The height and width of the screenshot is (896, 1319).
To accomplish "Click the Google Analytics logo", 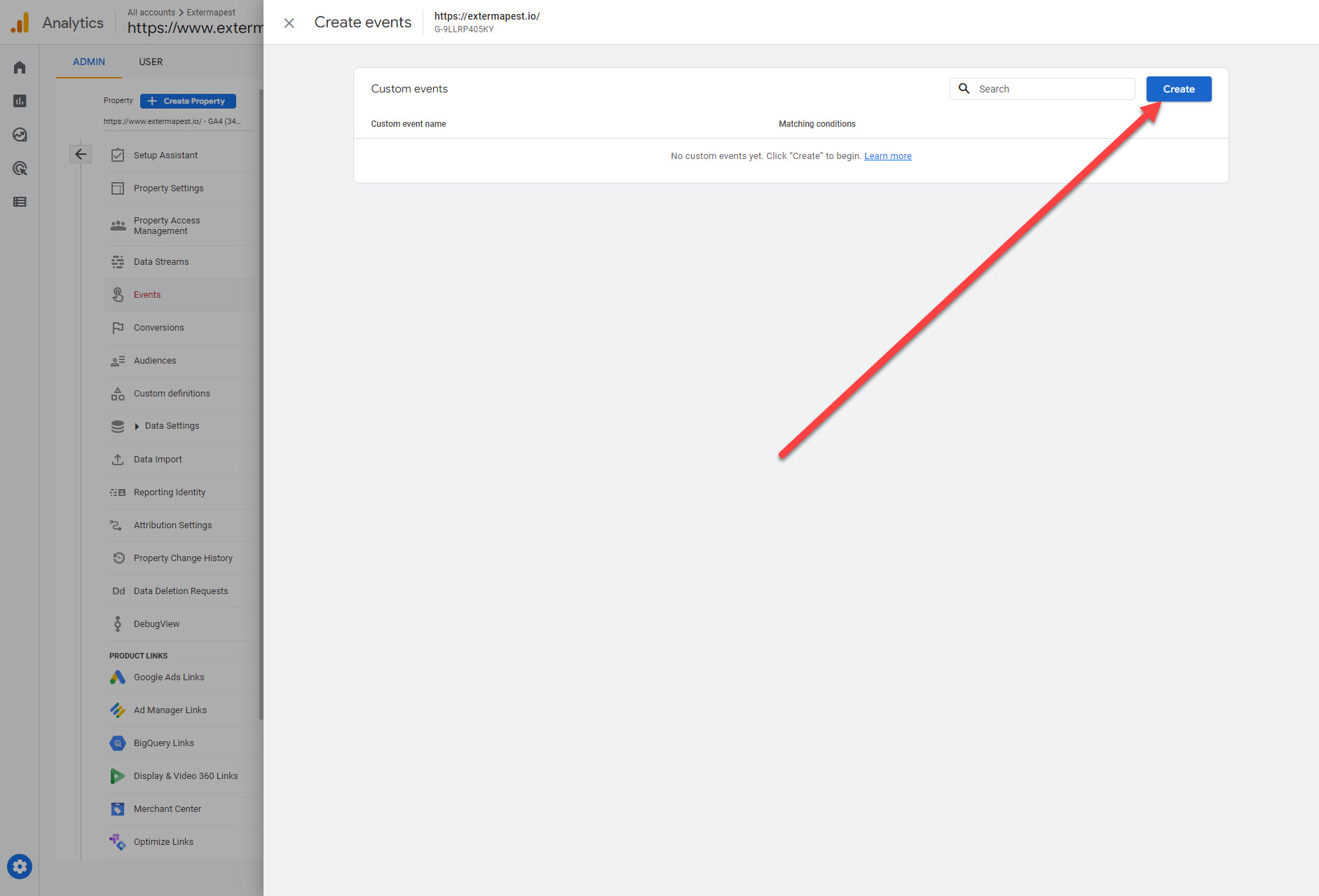I will 20,22.
